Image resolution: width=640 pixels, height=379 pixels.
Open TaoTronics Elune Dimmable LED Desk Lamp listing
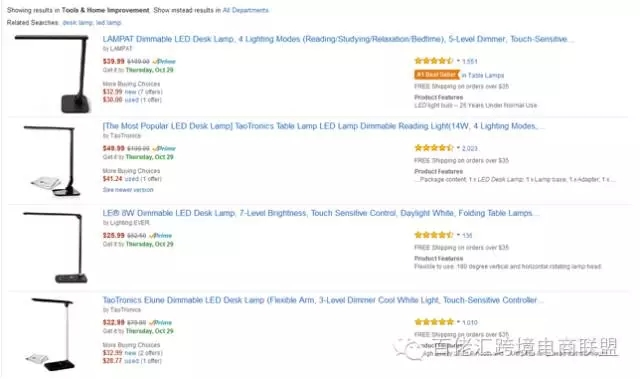(x=323, y=300)
